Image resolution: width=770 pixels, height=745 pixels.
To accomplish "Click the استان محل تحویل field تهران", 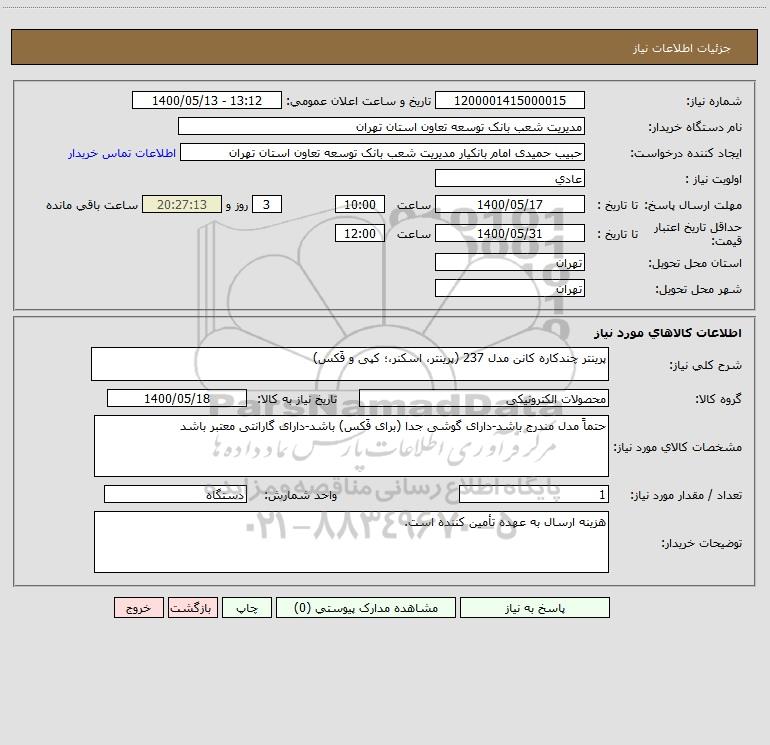I will [x=510, y=262].
